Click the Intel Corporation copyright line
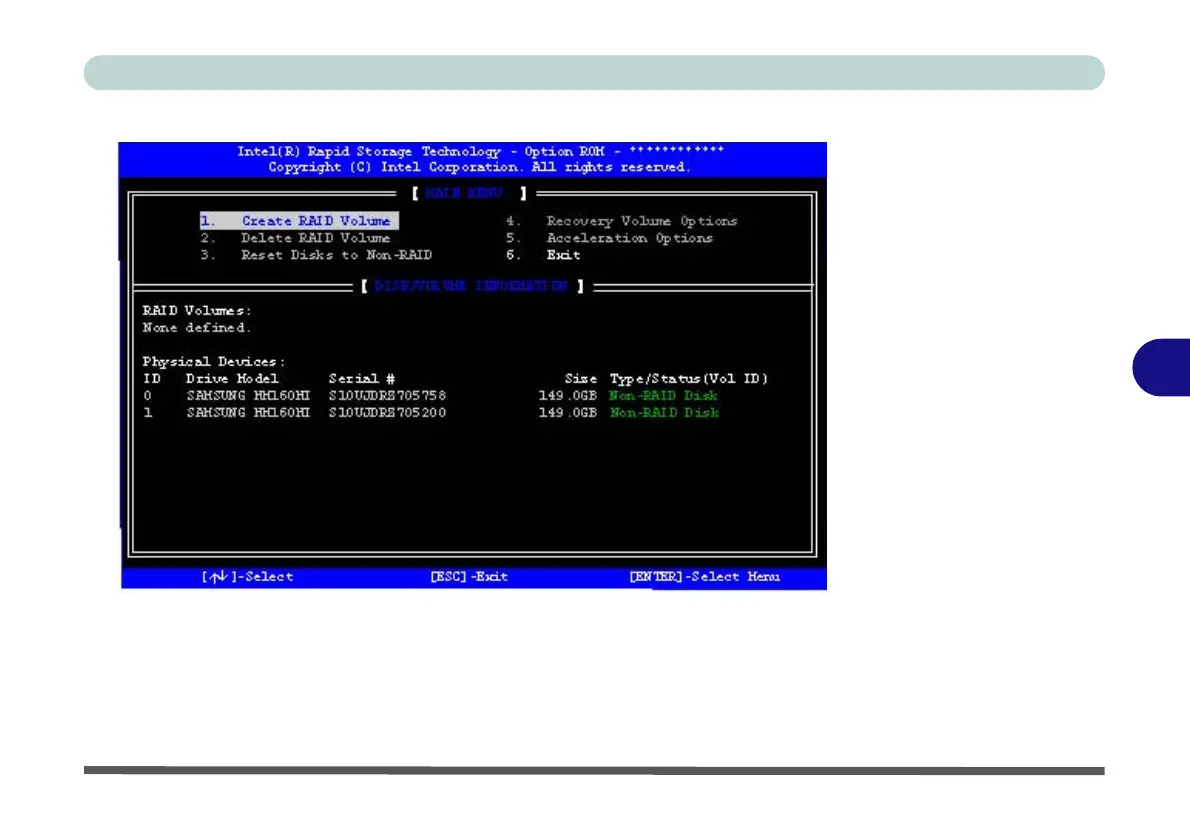 pos(480,167)
